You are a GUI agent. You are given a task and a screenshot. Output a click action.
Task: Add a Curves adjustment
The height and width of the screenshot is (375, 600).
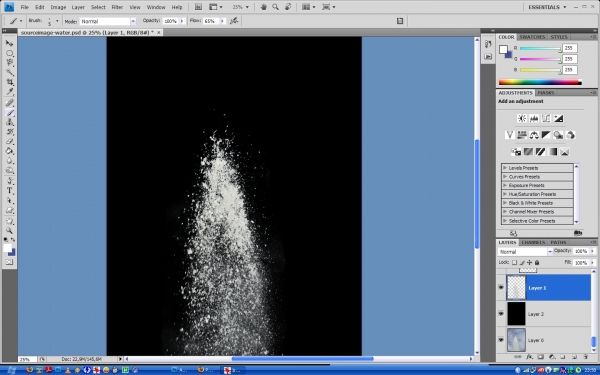546,118
